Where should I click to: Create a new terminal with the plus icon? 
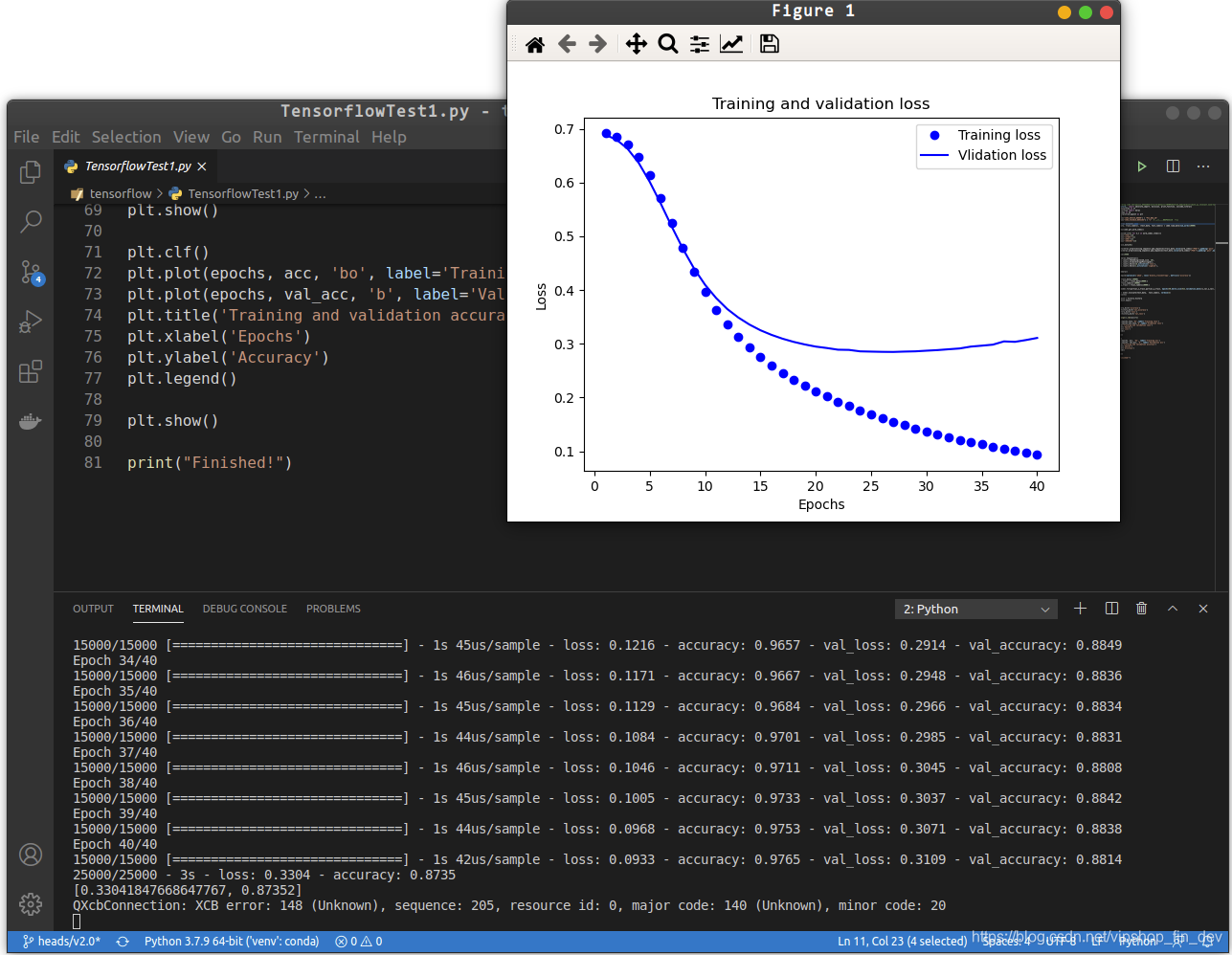point(1080,609)
